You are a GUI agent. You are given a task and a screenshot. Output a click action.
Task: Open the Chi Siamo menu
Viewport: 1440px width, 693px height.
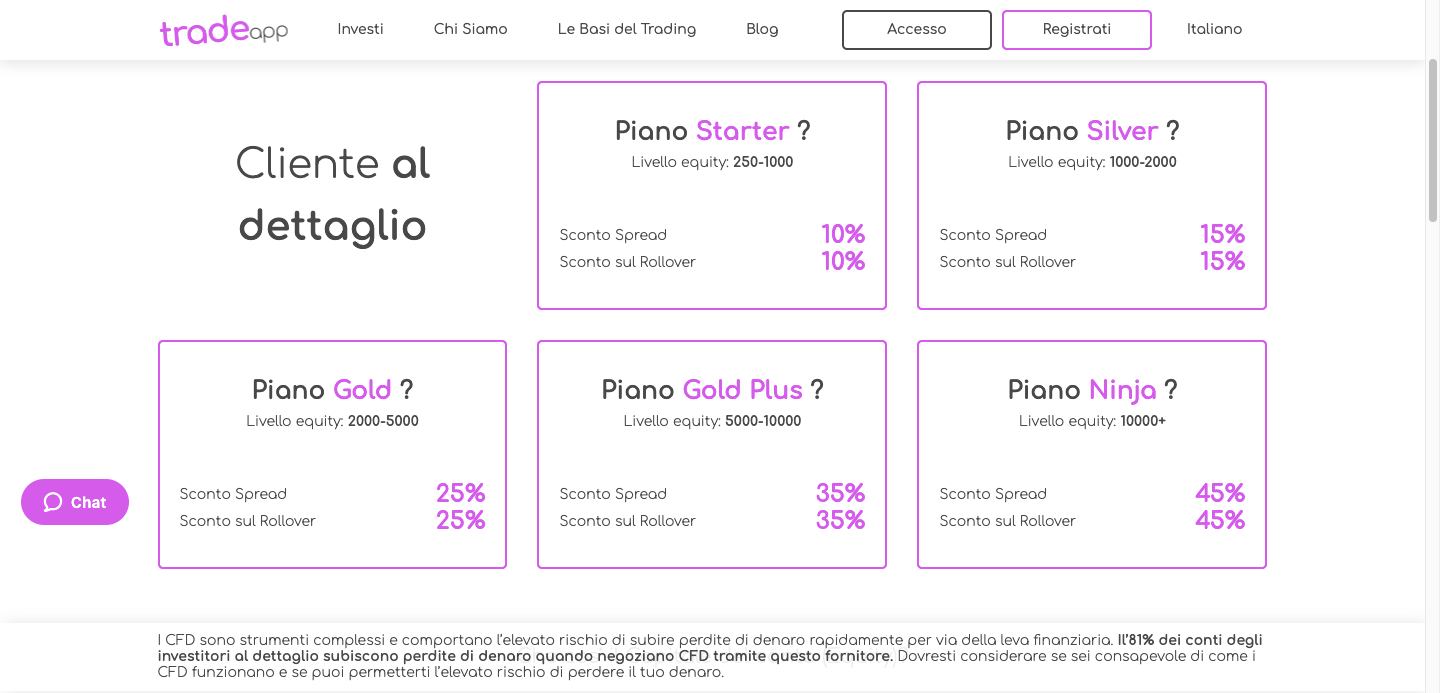[470, 29]
